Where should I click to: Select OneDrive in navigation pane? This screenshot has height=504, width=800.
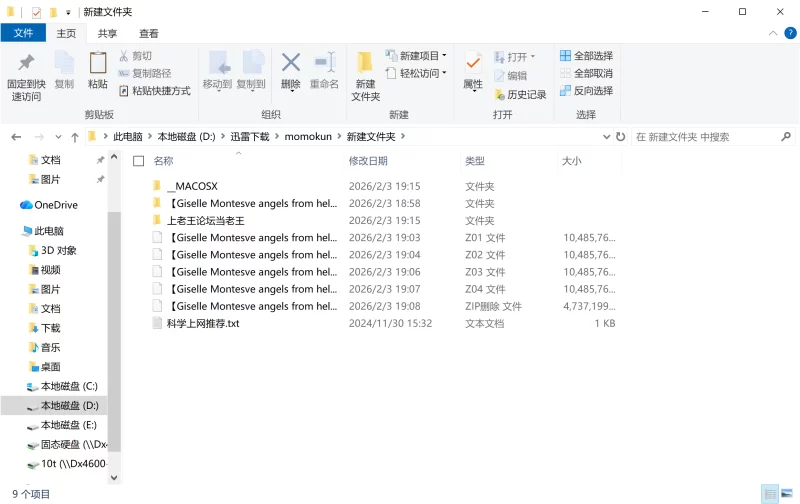click(x=49, y=205)
